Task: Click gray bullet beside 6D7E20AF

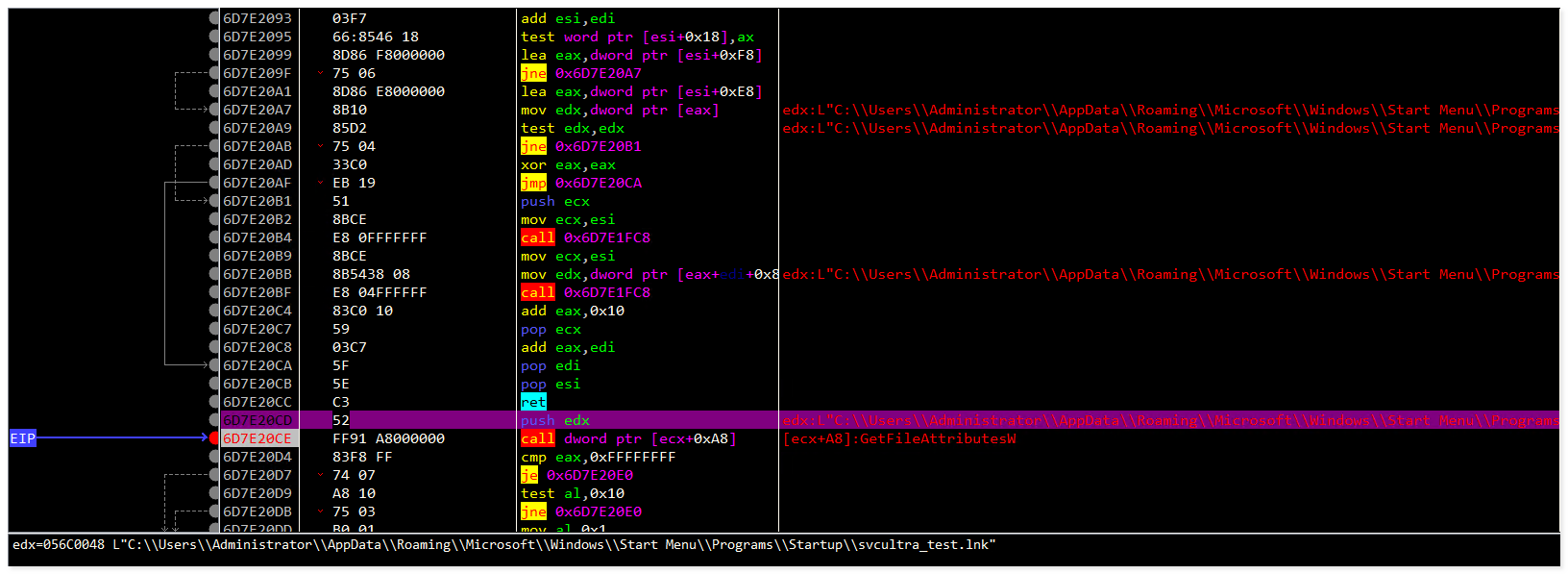Action: tap(214, 183)
